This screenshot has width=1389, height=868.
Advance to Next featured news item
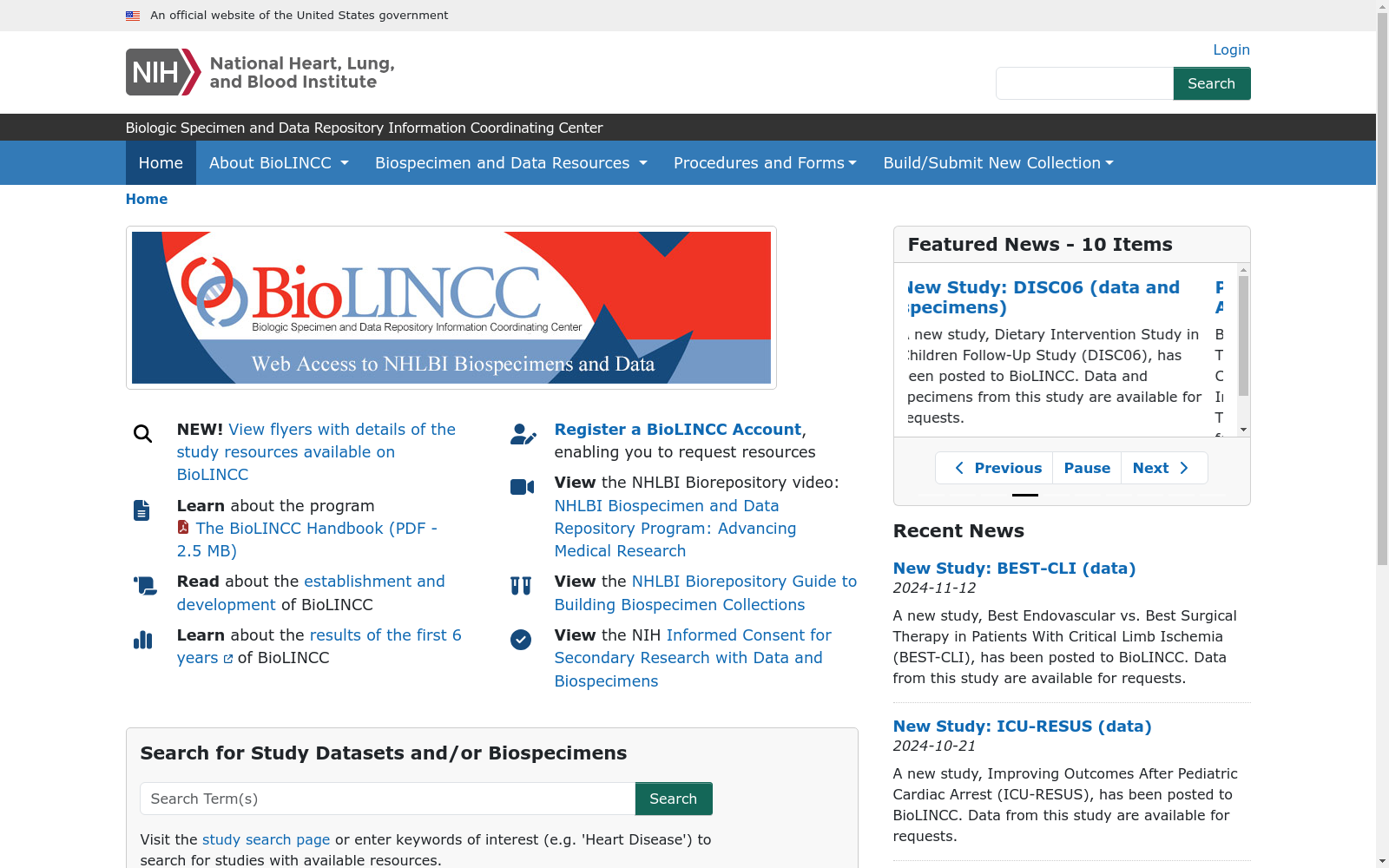(x=1163, y=468)
